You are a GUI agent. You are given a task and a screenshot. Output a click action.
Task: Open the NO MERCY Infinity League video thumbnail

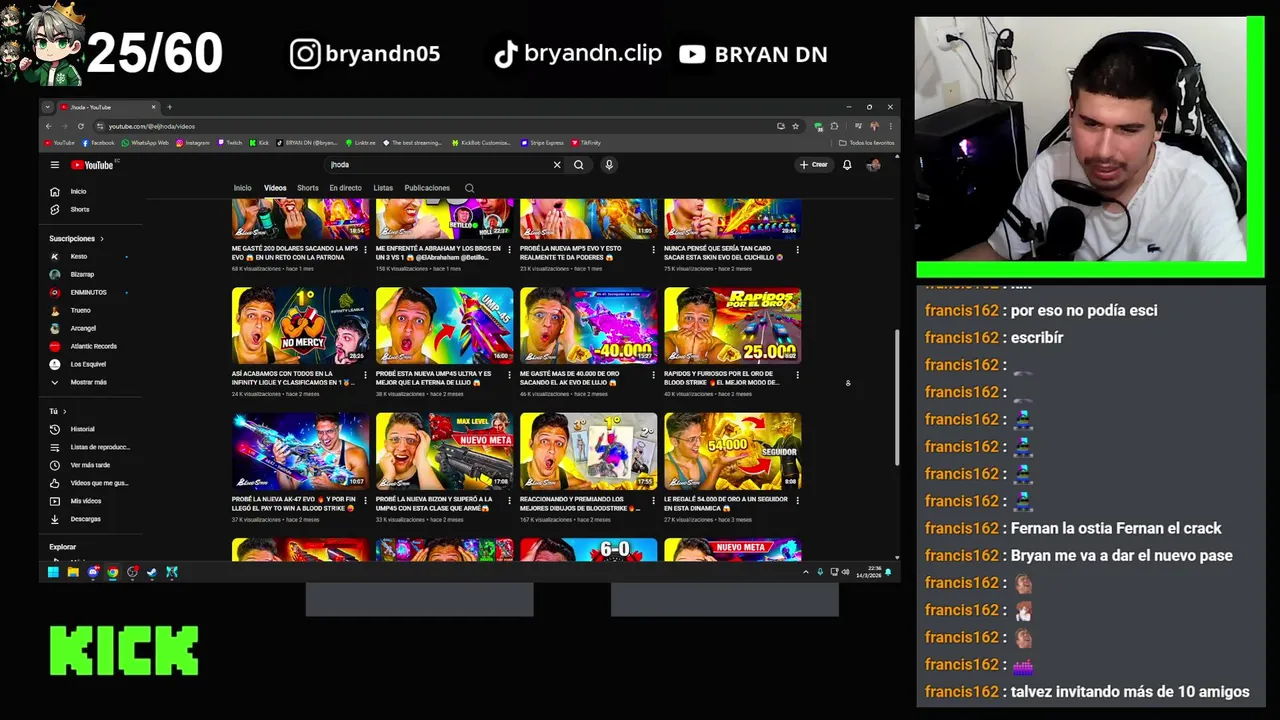300,326
